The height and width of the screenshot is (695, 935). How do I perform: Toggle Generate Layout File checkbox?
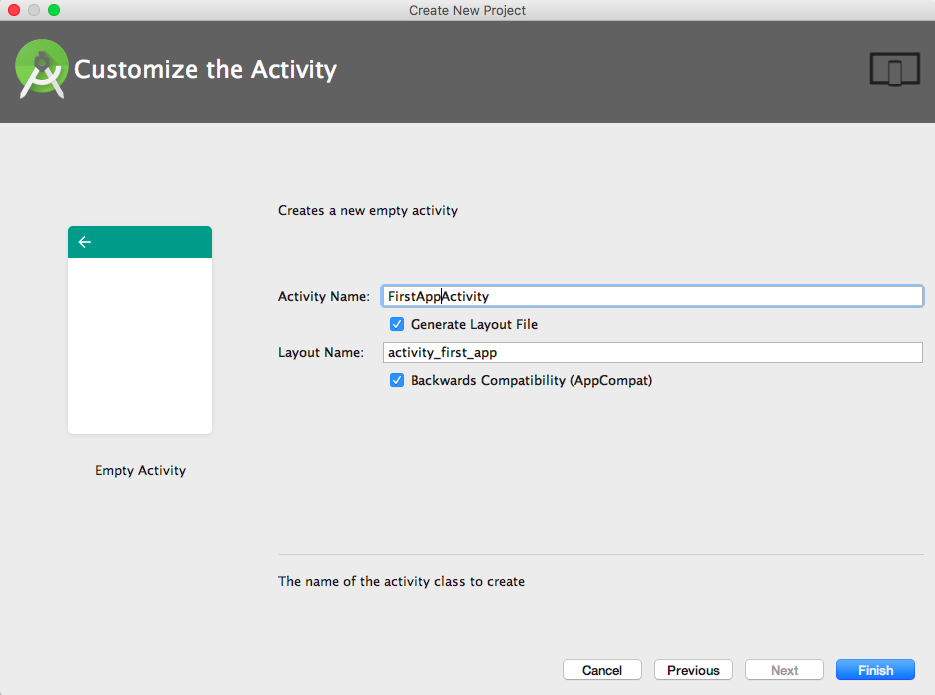point(397,324)
